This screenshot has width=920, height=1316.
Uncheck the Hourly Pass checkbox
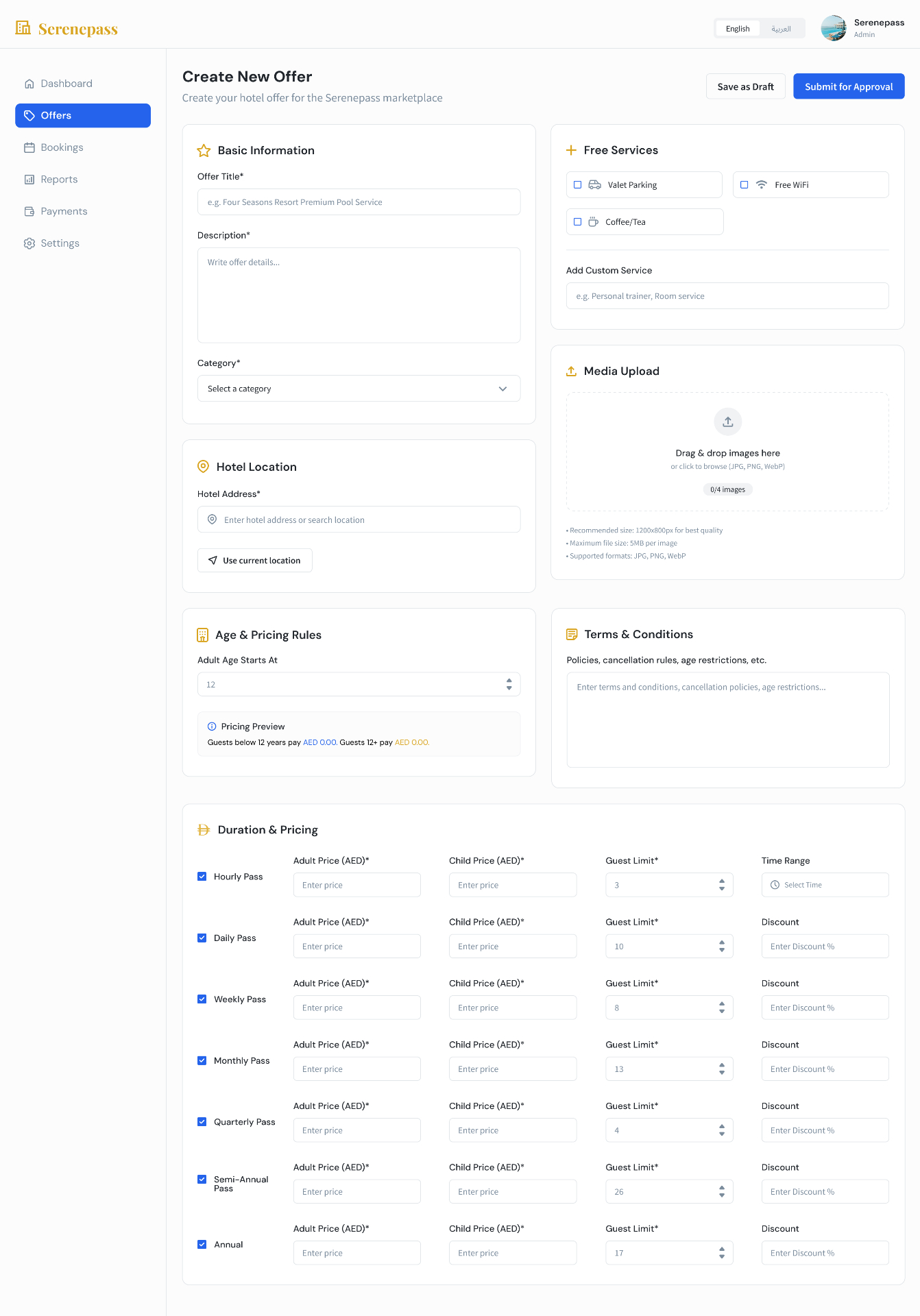tap(202, 876)
